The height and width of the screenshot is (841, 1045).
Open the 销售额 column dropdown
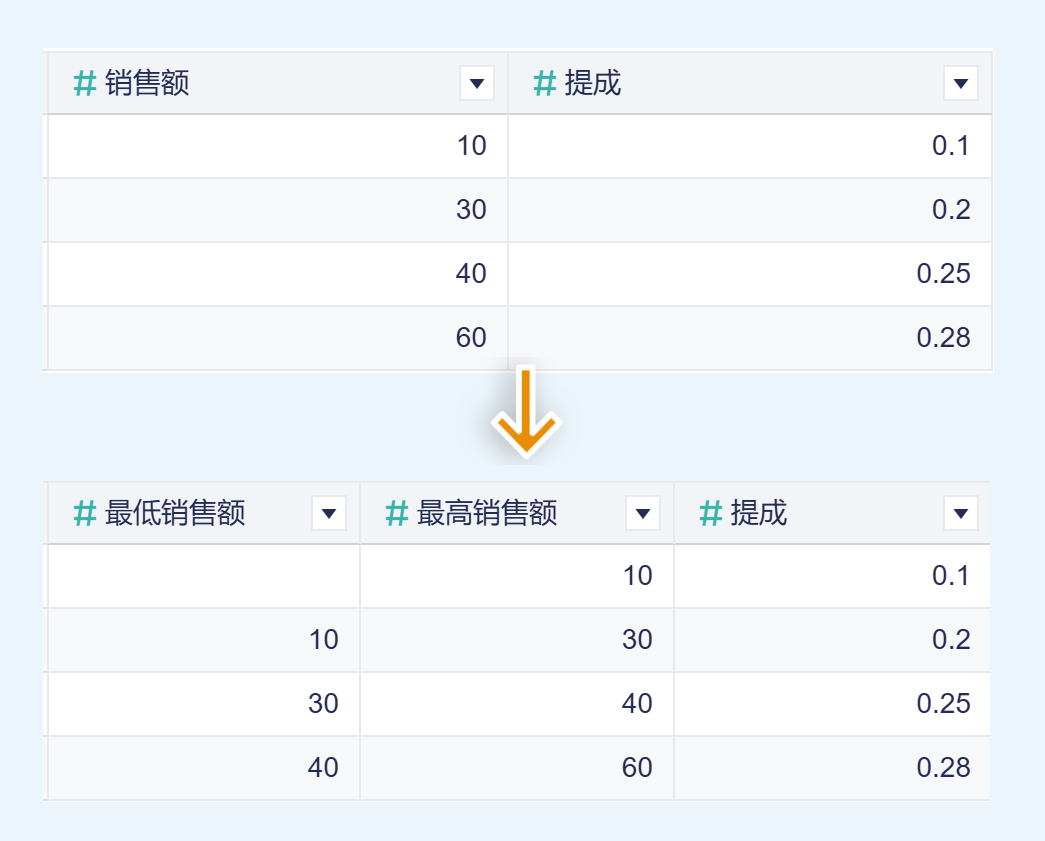pos(477,84)
